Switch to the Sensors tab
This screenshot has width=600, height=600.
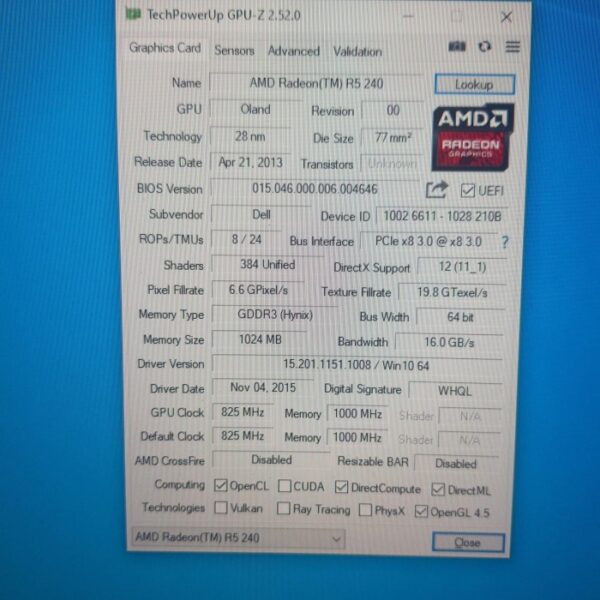click(234, 50)
